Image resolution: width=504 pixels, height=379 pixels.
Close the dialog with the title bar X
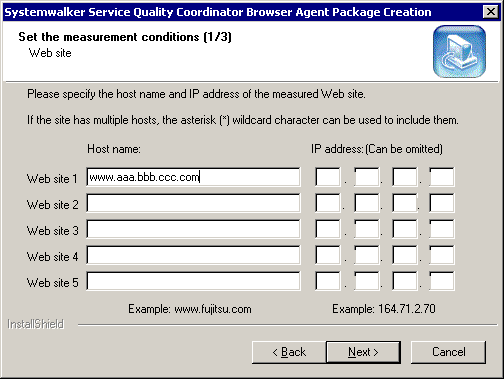491,12
